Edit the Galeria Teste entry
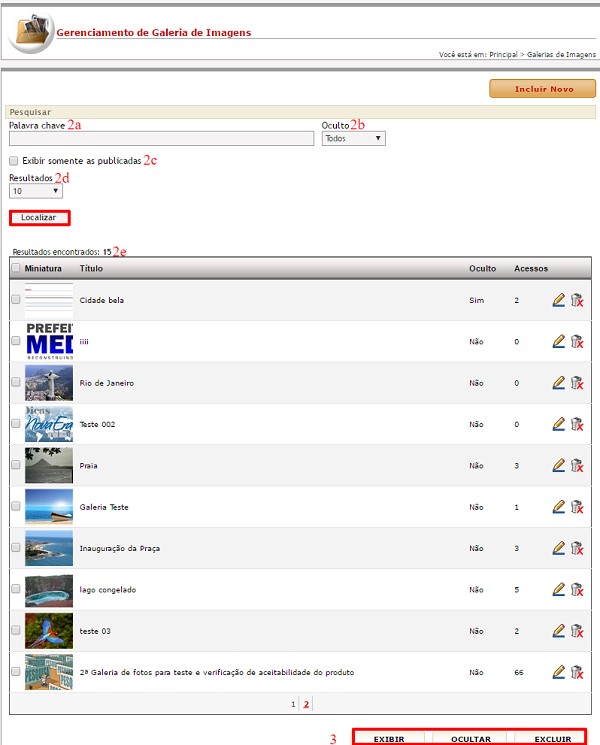 (559, 507)
